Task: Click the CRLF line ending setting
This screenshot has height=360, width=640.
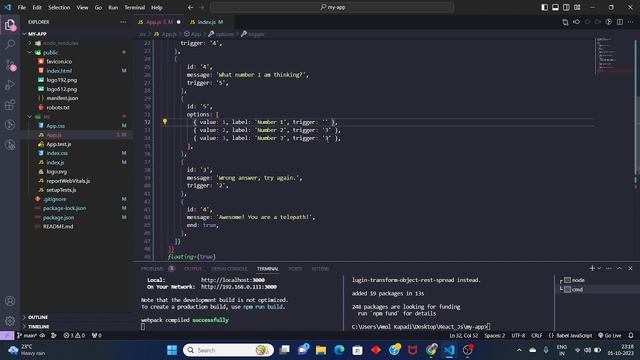Action: [537, 336]
